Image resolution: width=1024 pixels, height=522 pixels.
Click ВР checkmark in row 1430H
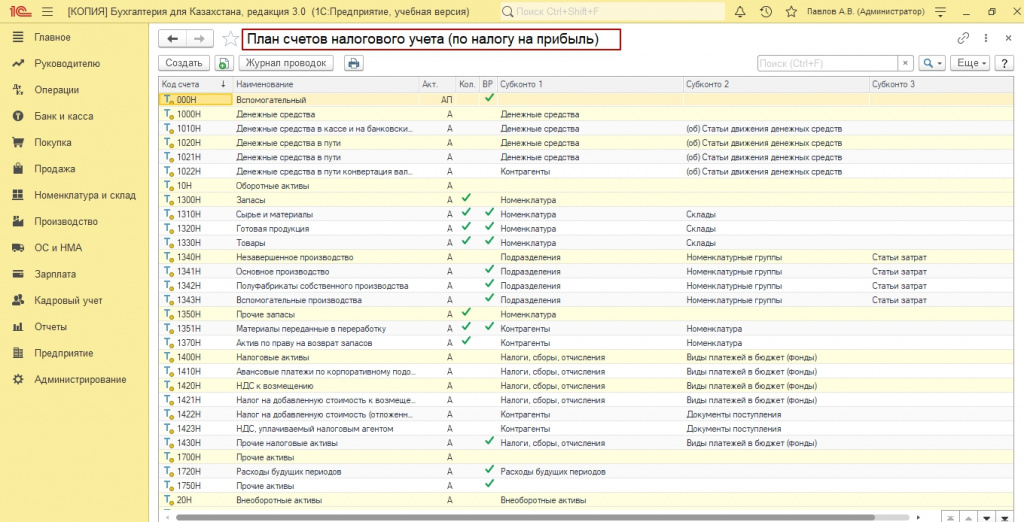pos(489,441)
